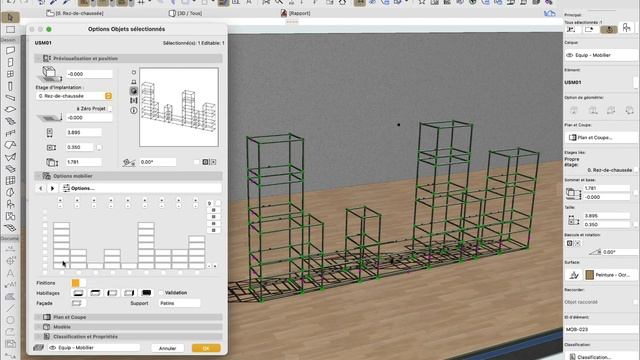
Task: Open the Equip - Mobilier layer dropdown in dialog
Action: tap(94, 348)
